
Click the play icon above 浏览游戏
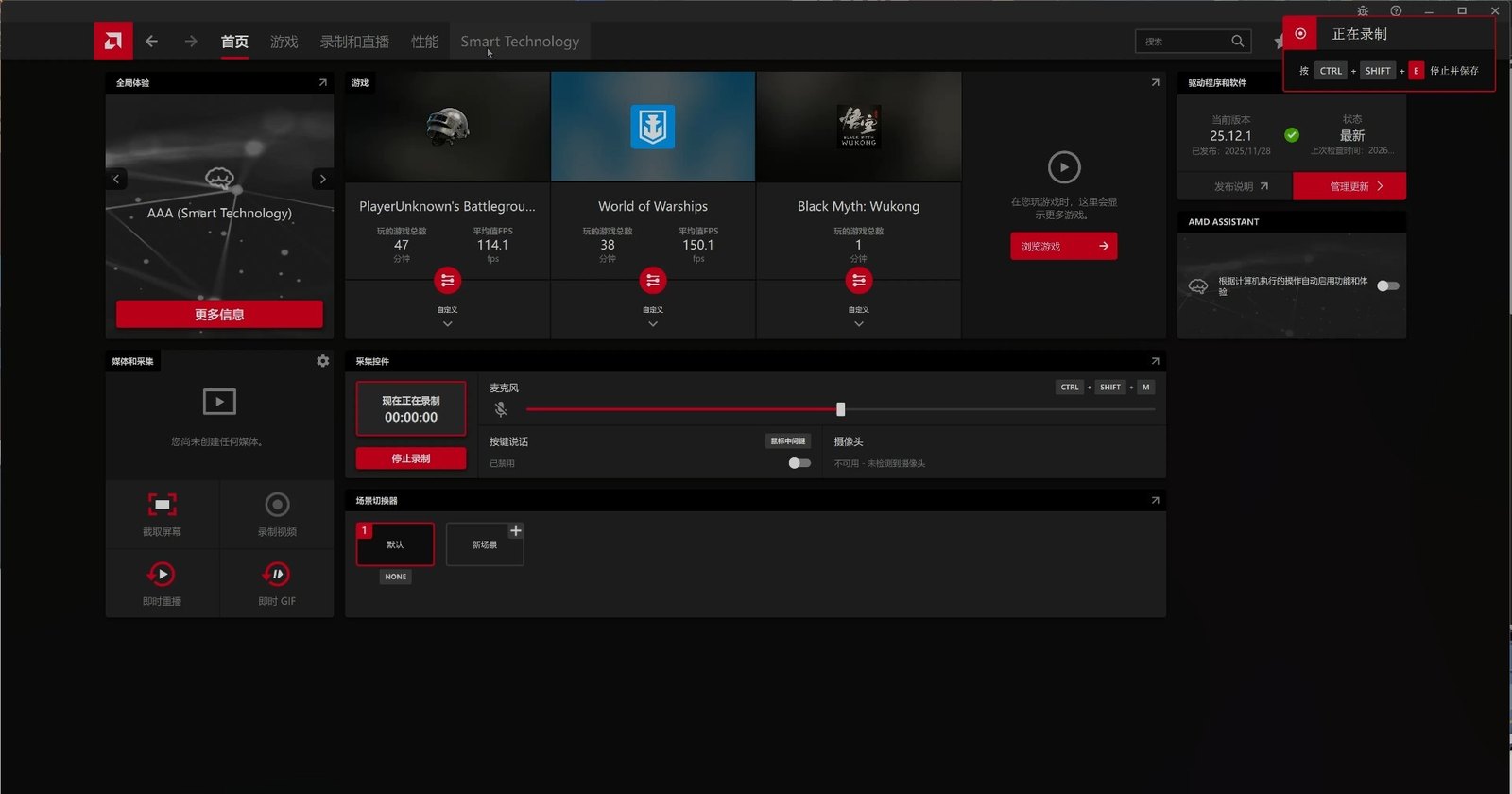(x=1064, y=167)
